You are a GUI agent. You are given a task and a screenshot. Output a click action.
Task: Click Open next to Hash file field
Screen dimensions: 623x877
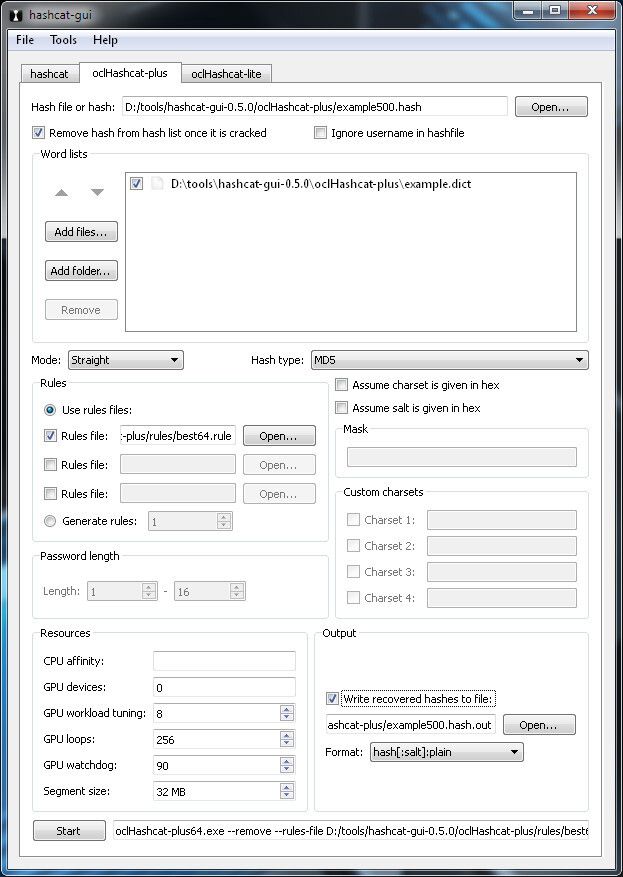551,107
